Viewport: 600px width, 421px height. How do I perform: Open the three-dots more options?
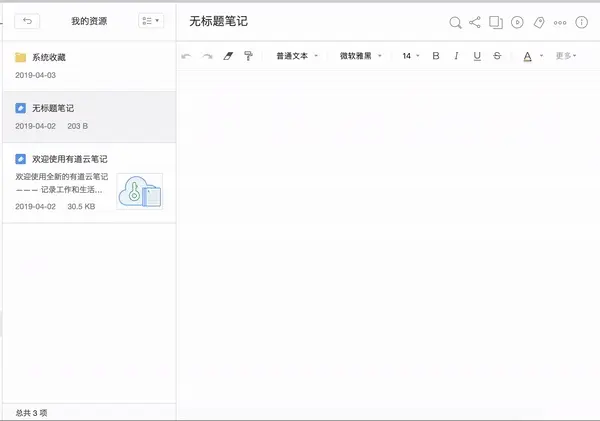click(x=560, y=23)
